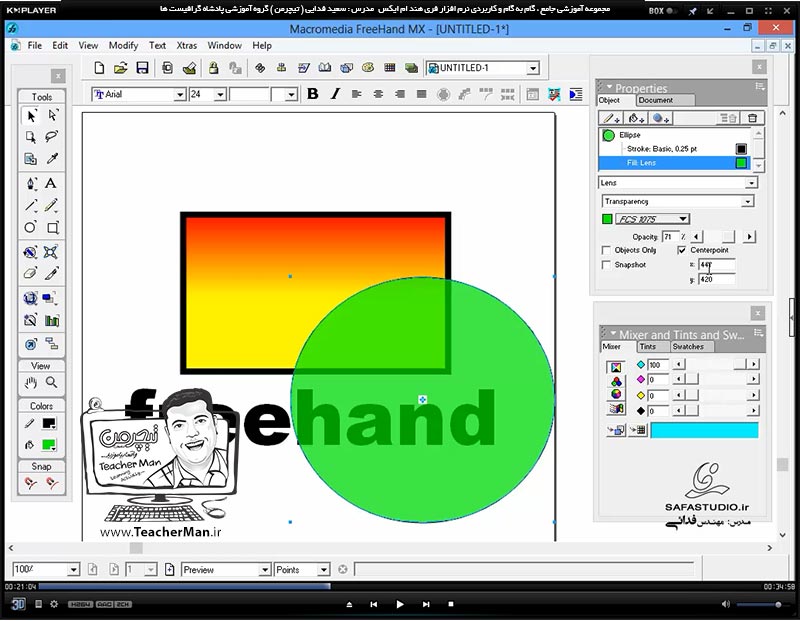
Task: Click the green fill color swatch in Colors
Action: click(49, 445)
